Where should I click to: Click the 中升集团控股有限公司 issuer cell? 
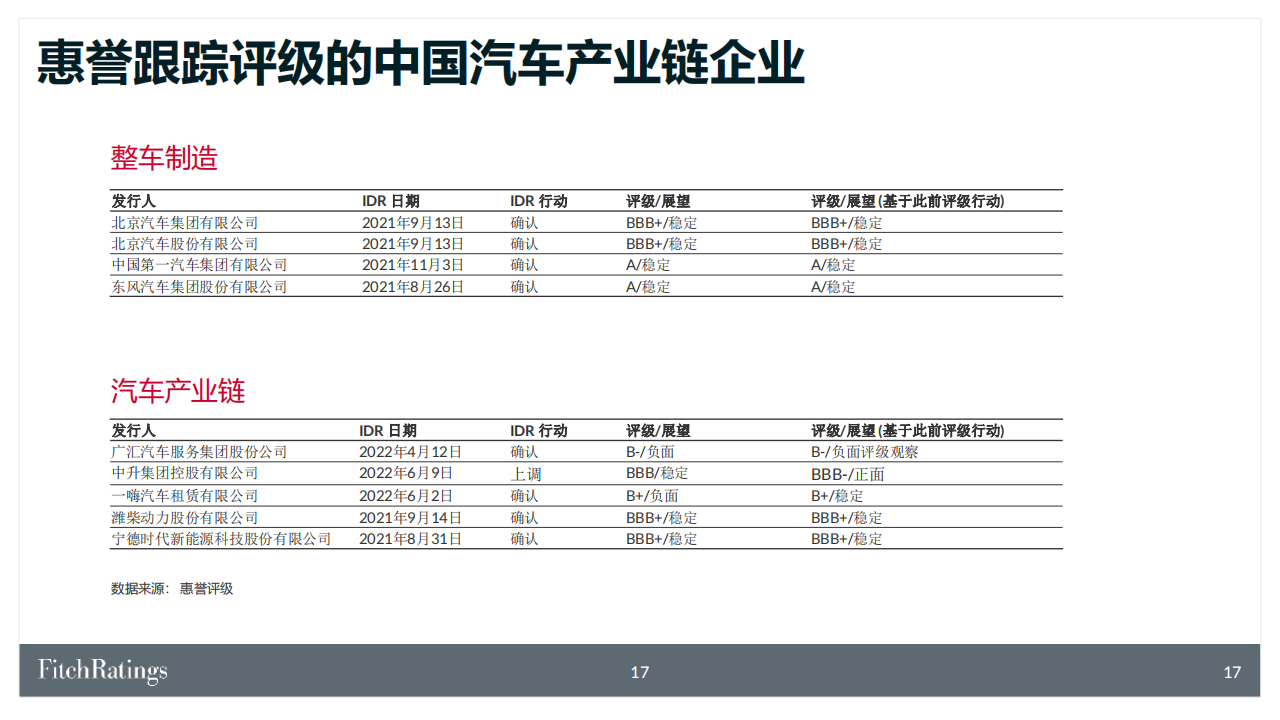pyautogui.click(x=185, y=473)
